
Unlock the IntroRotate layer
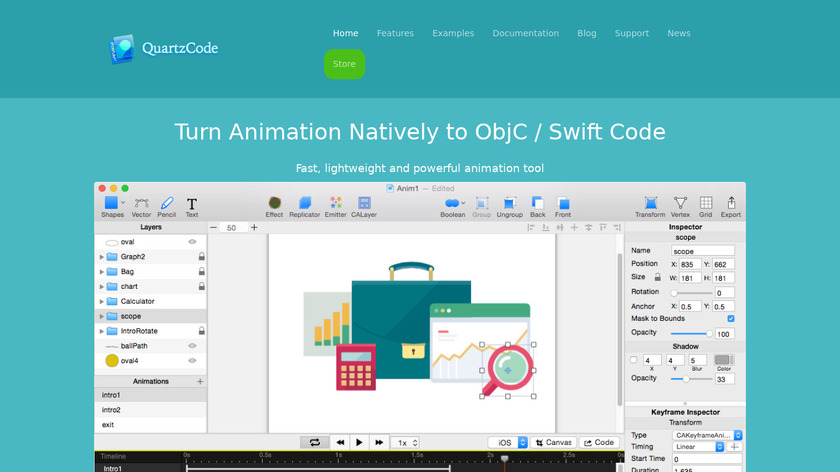click(201, 331)
